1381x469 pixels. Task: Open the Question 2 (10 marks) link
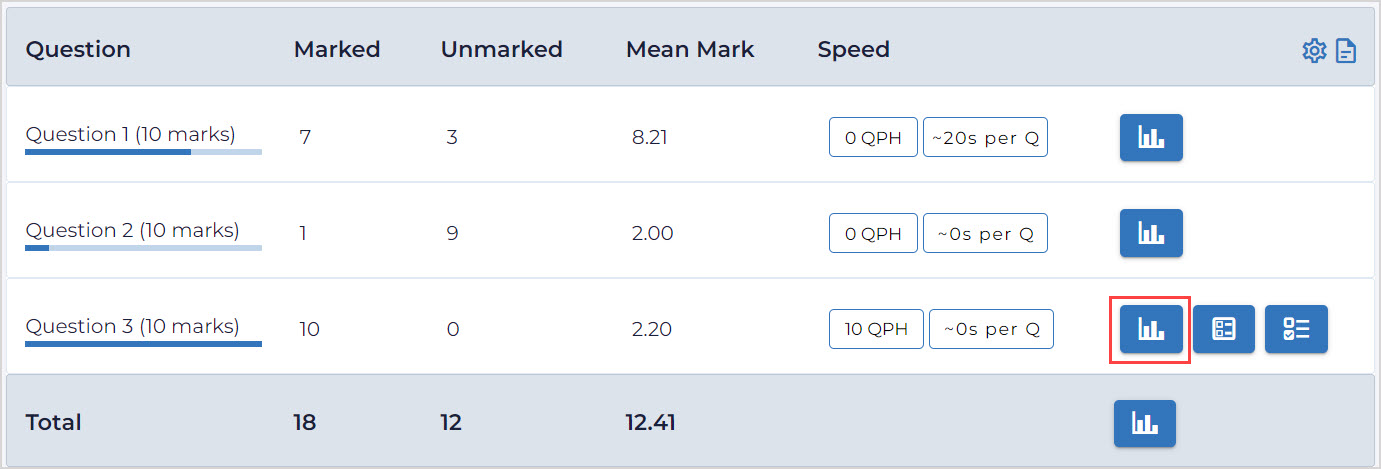pyautogui.click(x=132, y=230)
